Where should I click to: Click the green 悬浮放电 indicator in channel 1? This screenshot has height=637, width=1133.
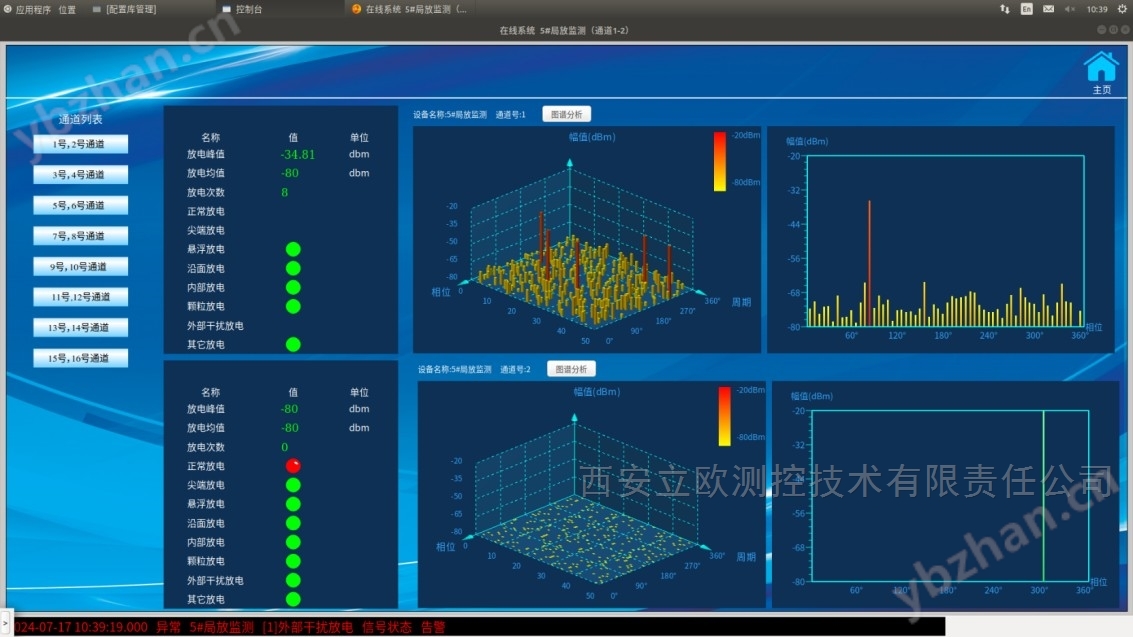[x=293, y=249]
